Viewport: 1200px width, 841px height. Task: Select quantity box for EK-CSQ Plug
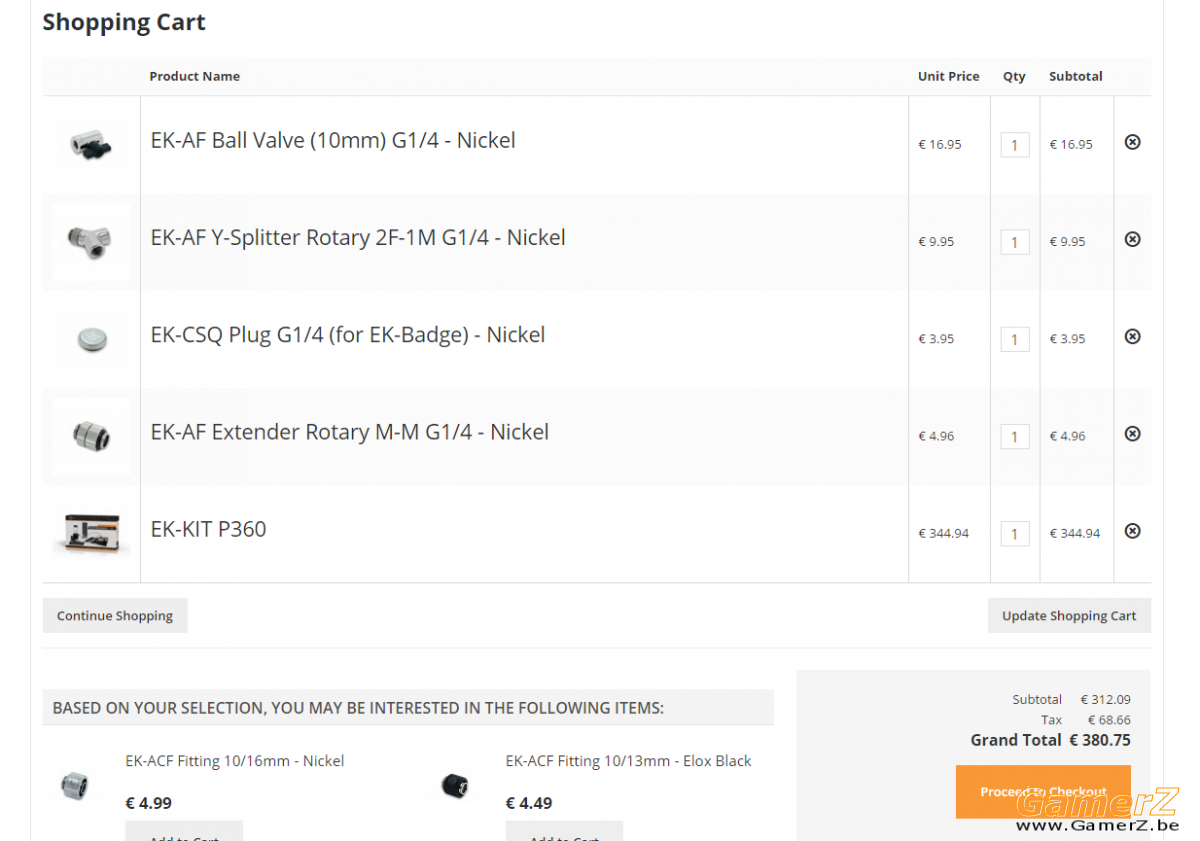(1015, 339)
